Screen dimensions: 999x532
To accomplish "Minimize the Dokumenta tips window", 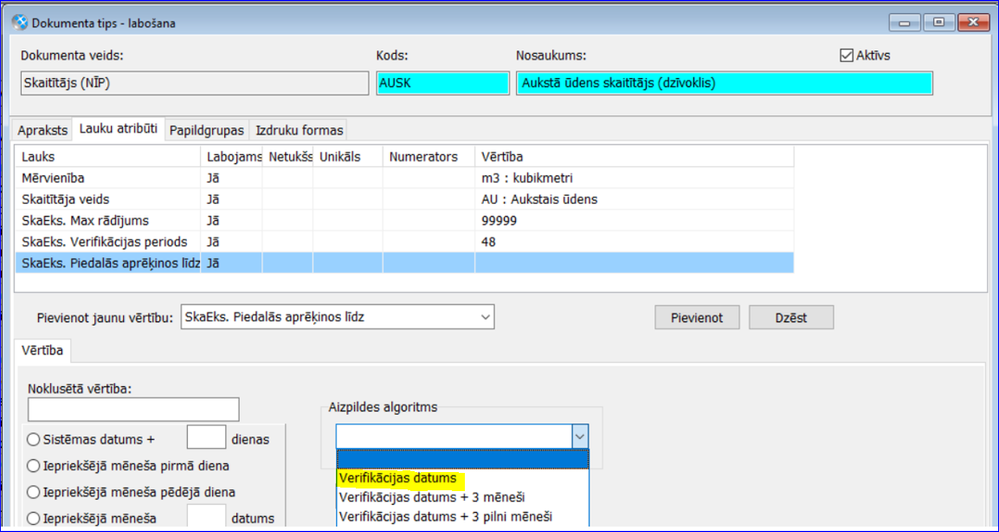I will (x=905, y=22).
